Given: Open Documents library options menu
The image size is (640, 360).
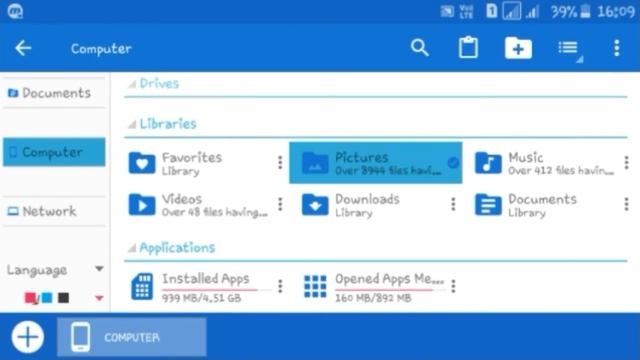Looking at the screenshot, I should (627, 204).
